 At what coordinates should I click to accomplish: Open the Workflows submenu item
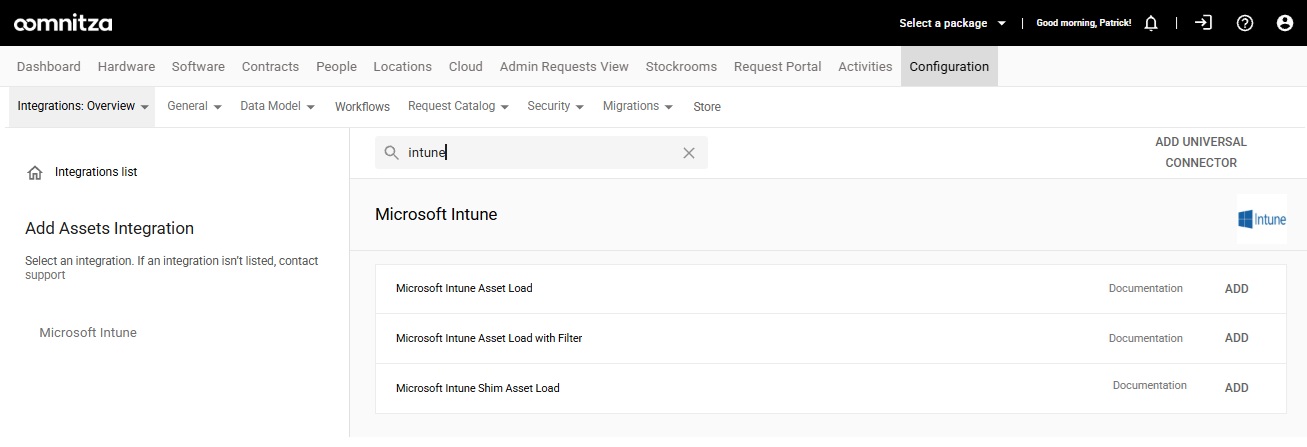[362, 106]
